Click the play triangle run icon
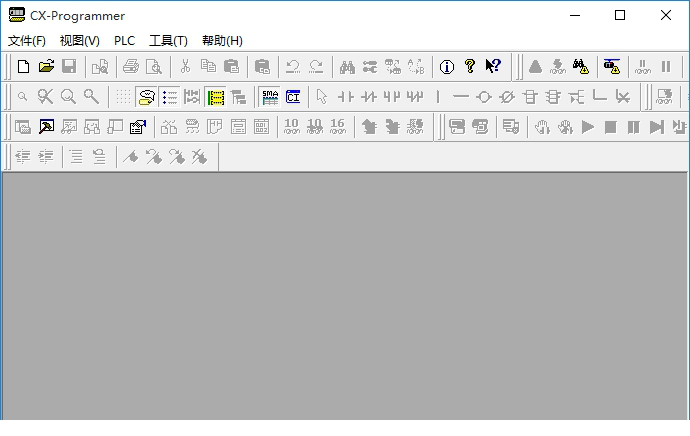Screen dimensions: 690x436 (x=588, y=127)
